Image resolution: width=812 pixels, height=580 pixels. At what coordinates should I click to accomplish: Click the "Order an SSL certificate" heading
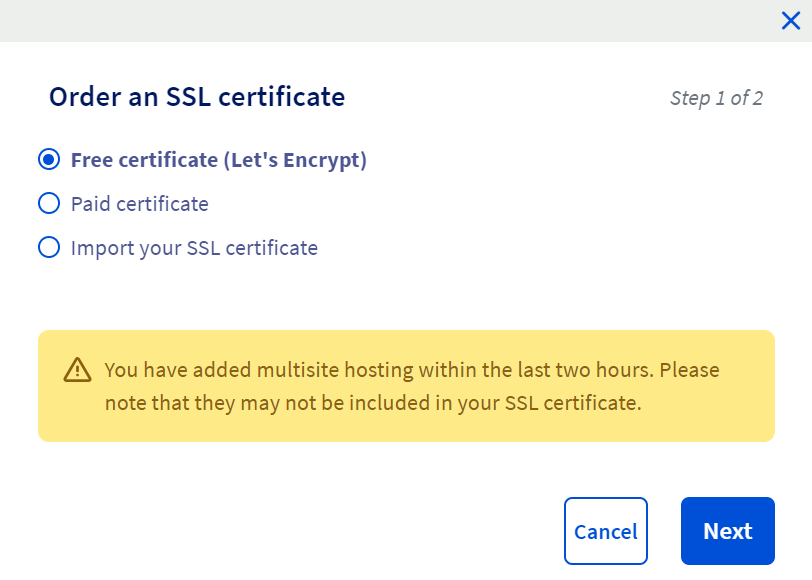pyautogui.click(x=197, y=97)
